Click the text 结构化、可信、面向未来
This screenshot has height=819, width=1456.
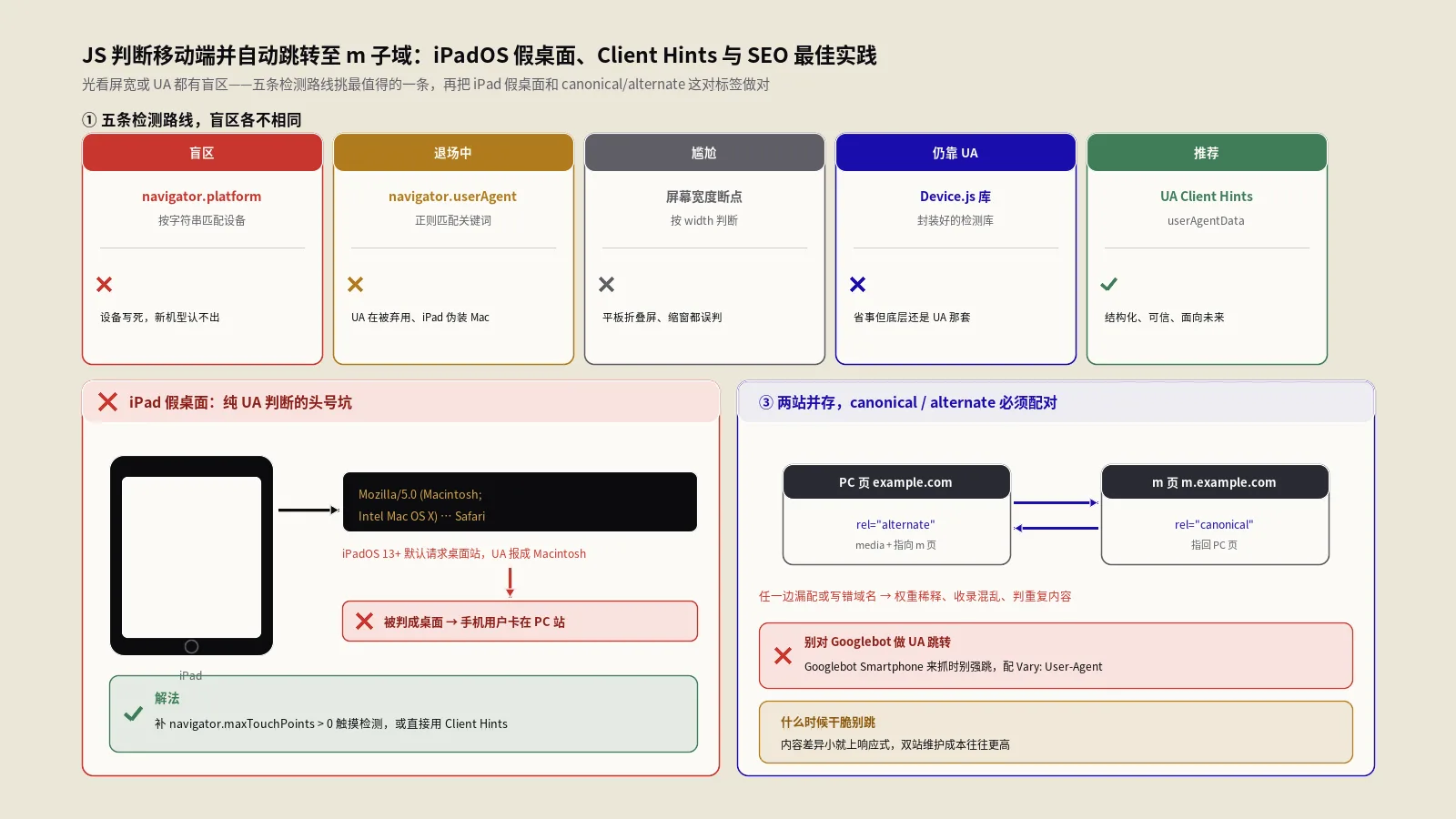tap(1165, 318)
